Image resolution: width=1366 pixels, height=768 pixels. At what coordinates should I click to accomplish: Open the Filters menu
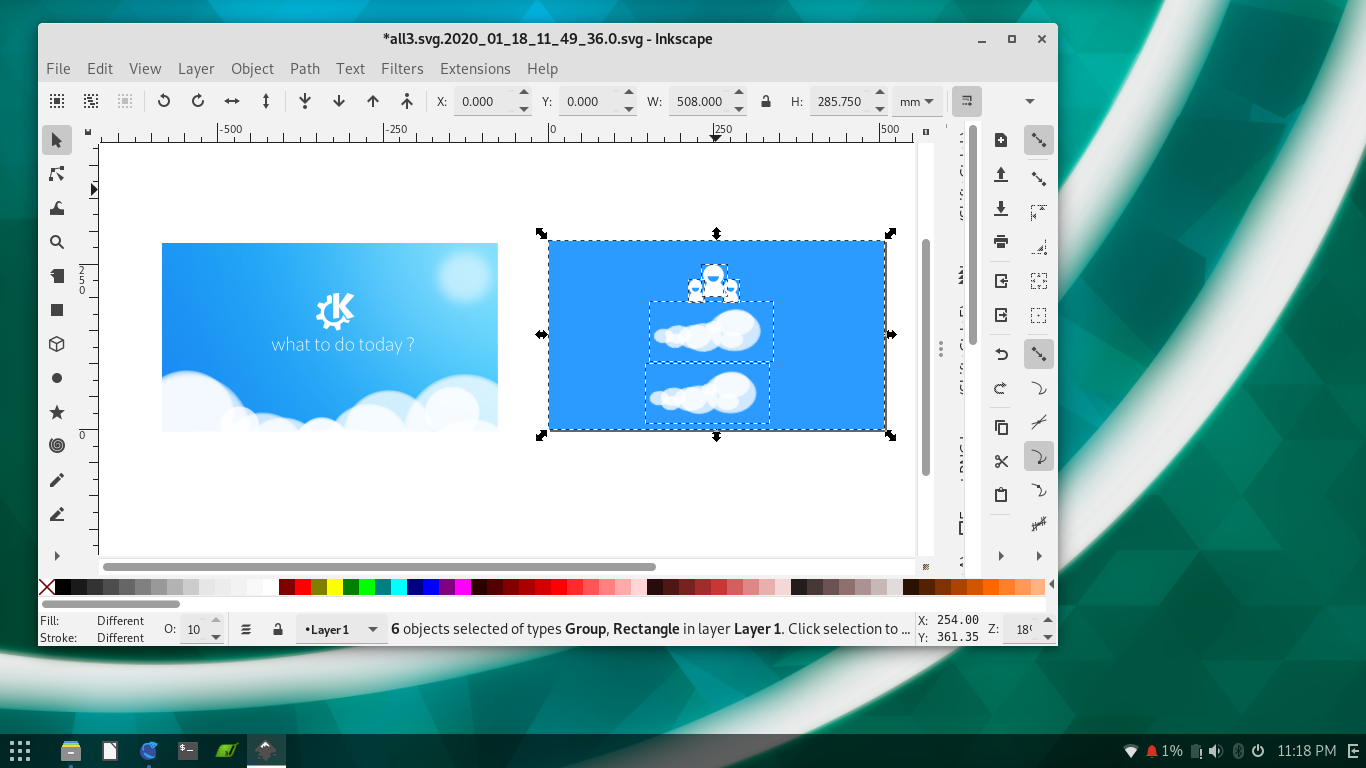click(402, 69)
